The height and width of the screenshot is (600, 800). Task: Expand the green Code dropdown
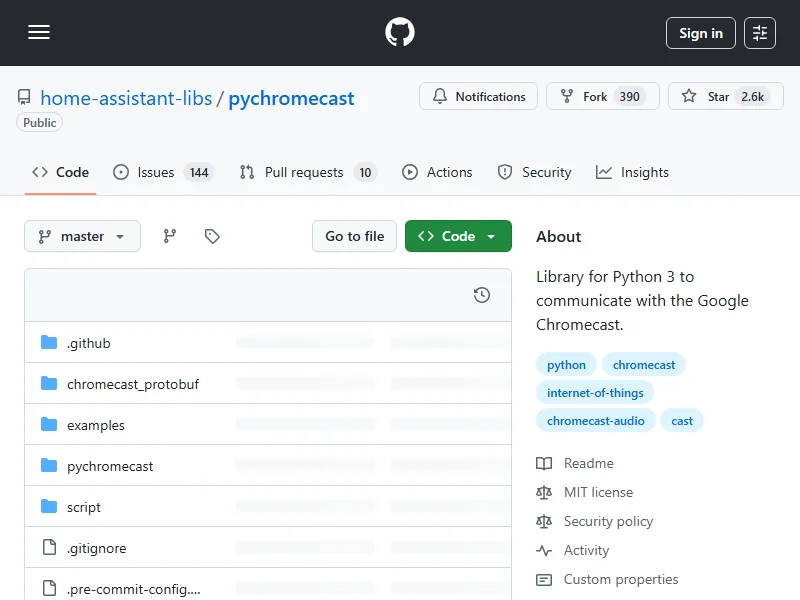[458, 236]
